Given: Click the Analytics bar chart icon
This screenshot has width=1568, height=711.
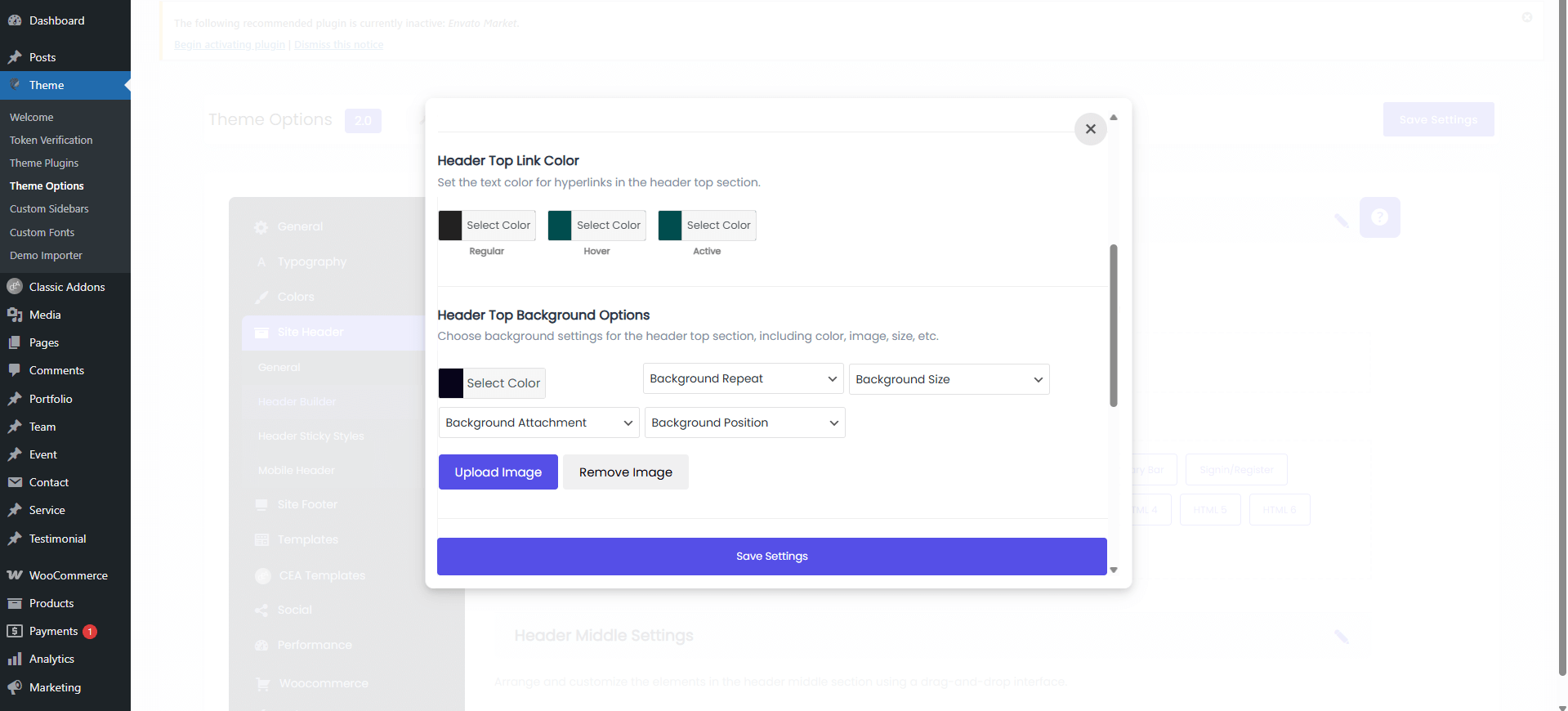Looking at the screenshot, I should (15, 659).
